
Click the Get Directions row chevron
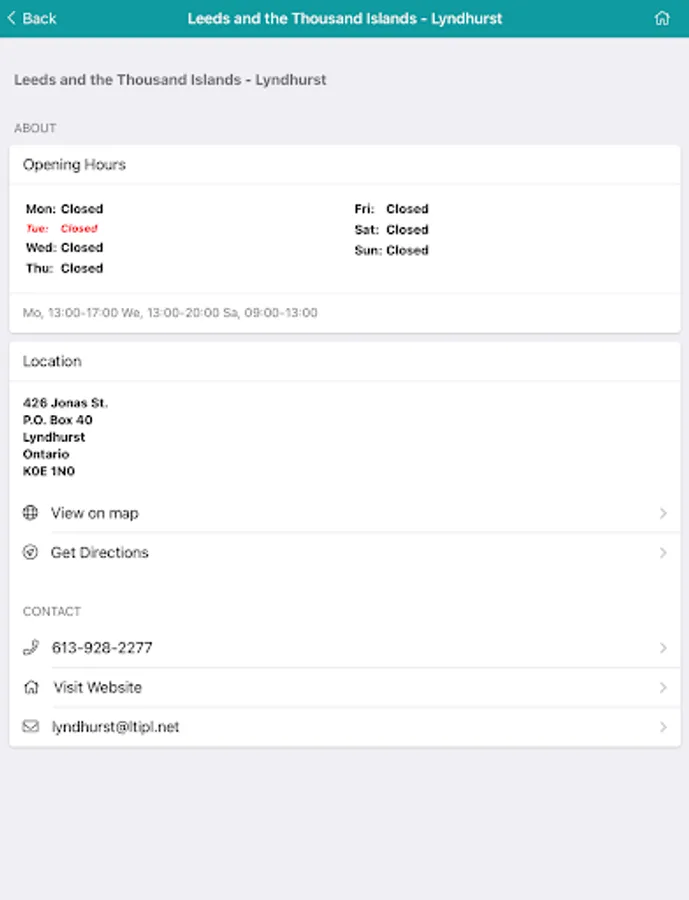point(663,552)
